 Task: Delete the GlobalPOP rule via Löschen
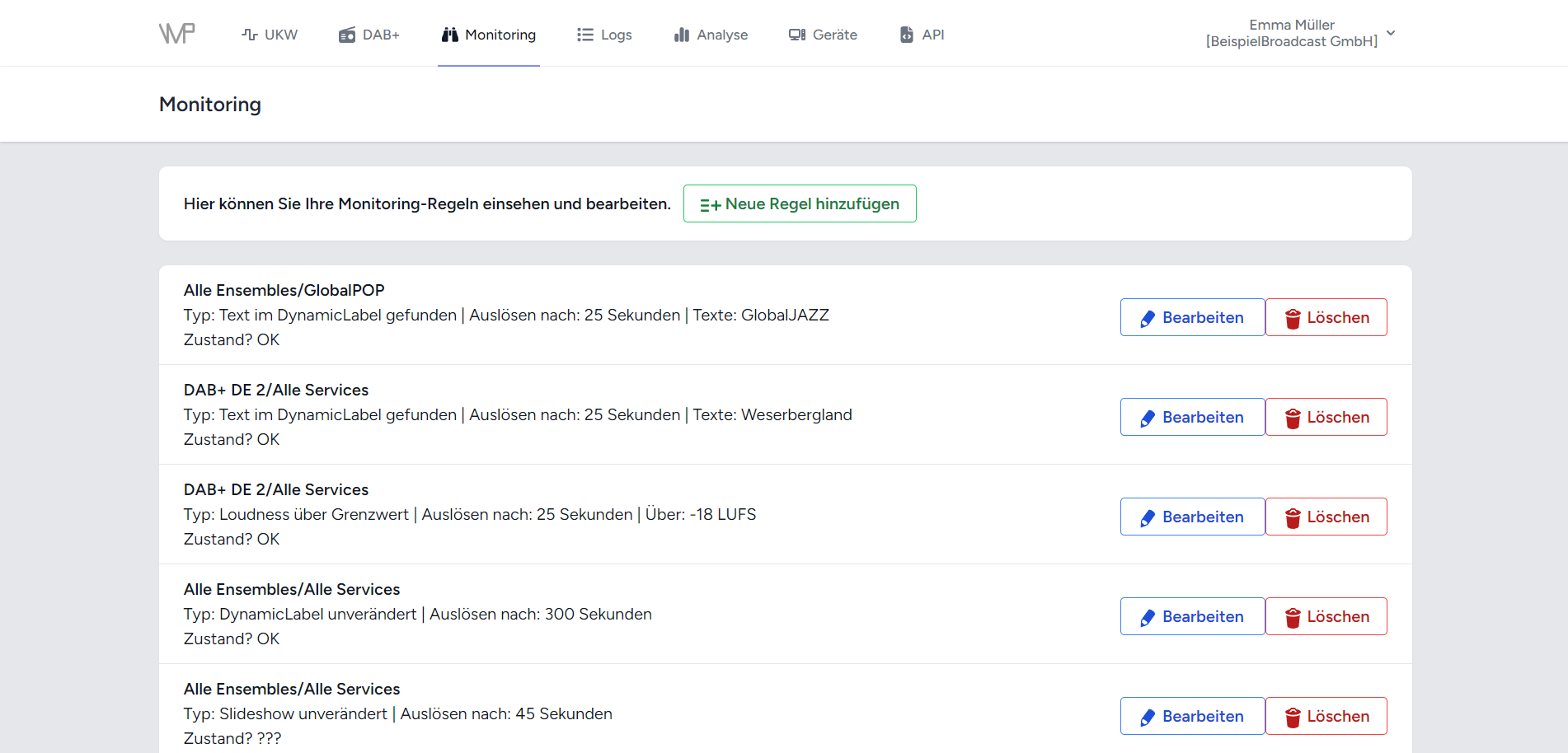[x=1326, y=317]
